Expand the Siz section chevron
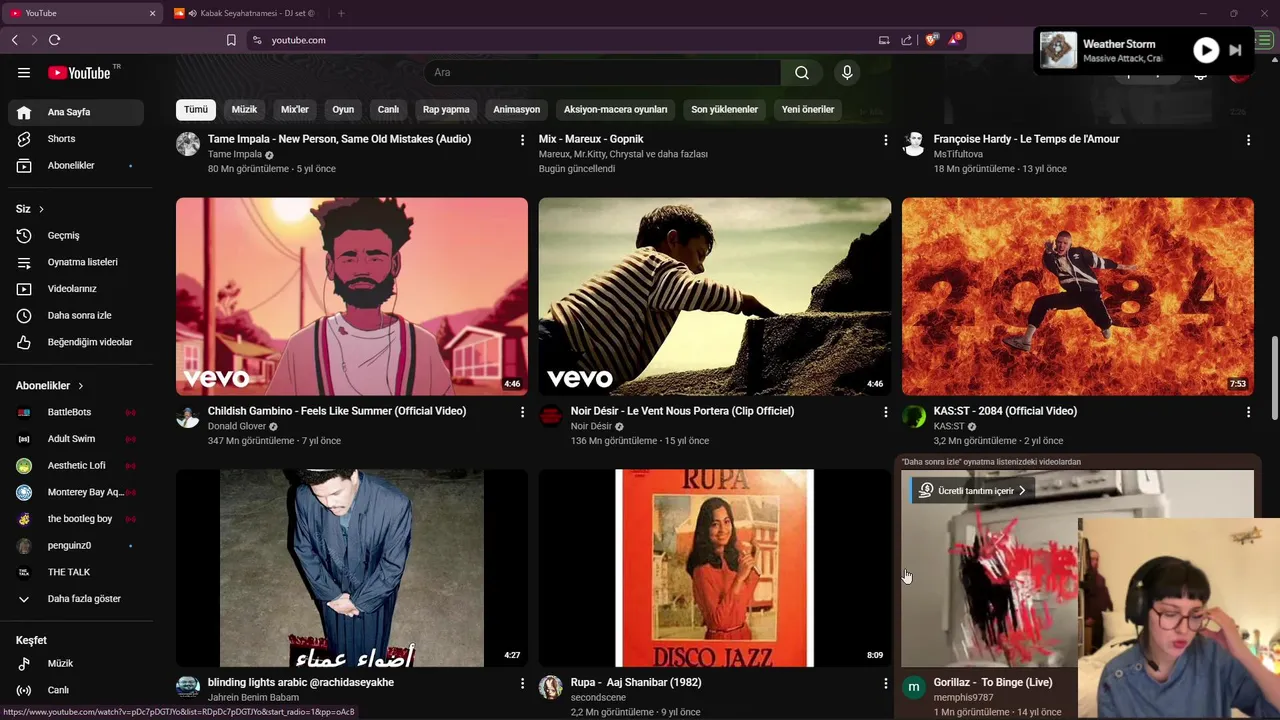This screenshot has width=1280, height=720. click(x=41, y=209)
